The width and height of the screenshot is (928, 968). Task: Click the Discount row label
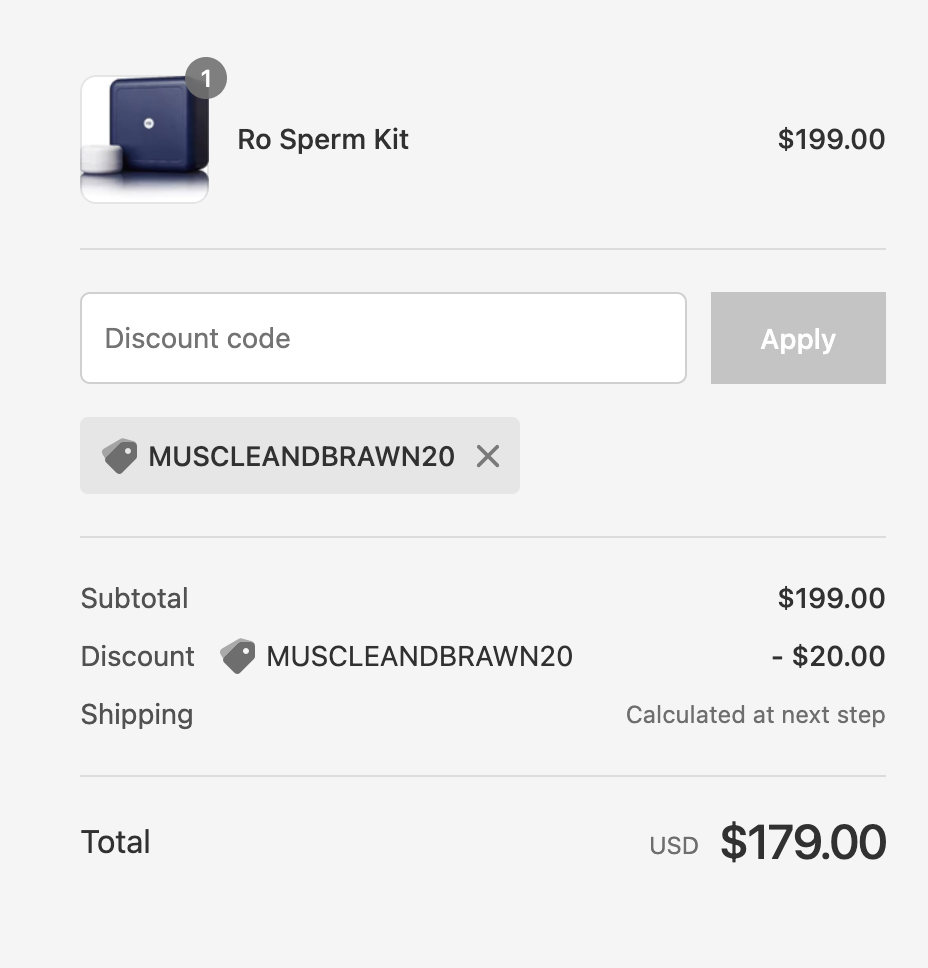click(137, 656)
